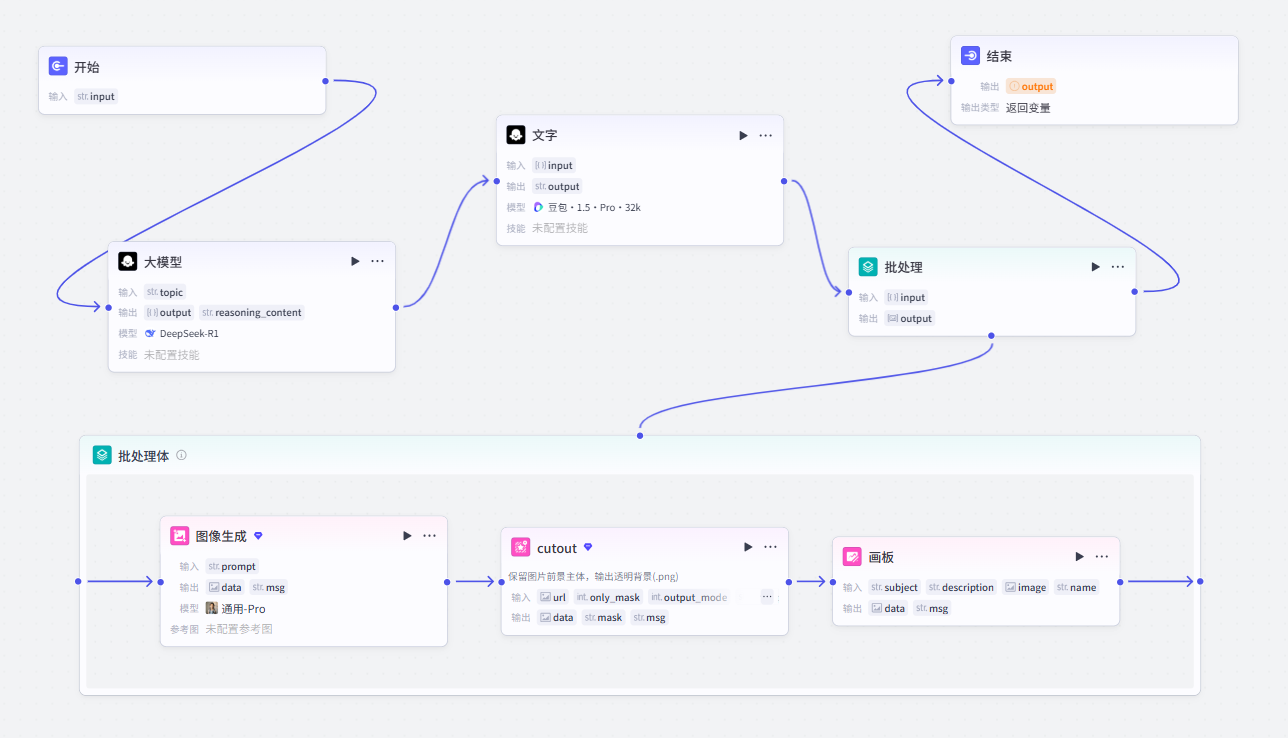Select the reasoning_content output tag in 大模型

pyautogui.click(x=252, y=313)
